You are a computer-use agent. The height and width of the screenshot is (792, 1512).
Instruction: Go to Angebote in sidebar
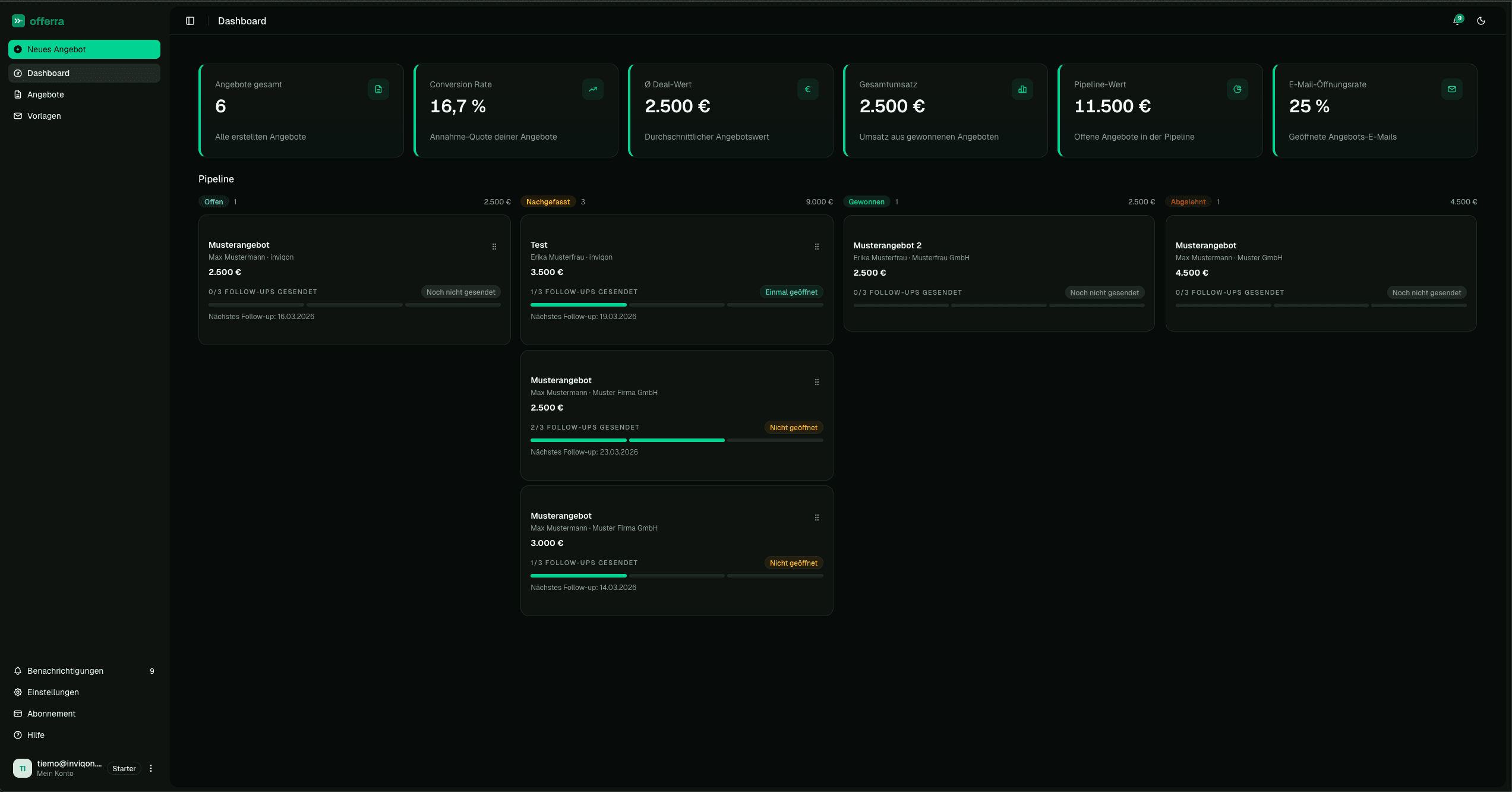[x=46, y=94]
